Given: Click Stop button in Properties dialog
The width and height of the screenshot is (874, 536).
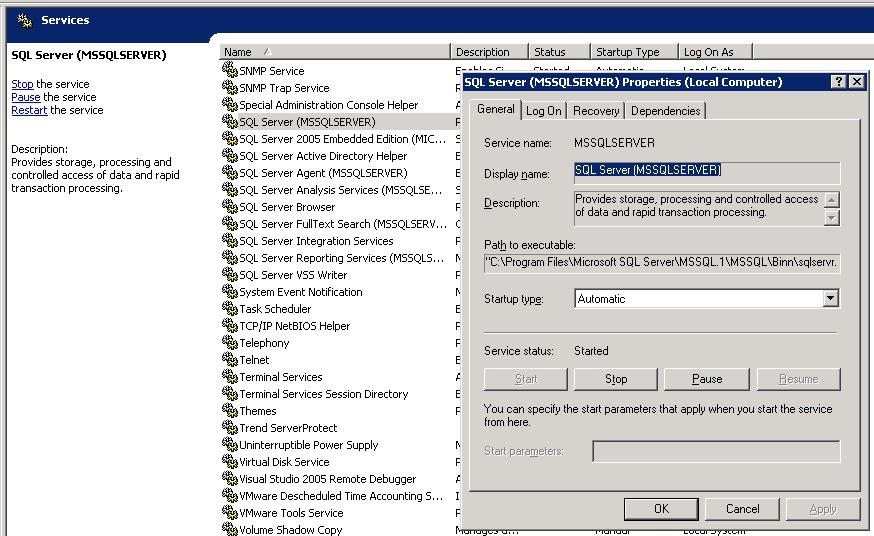Looking at the screenshot, I should pos(615,379).
